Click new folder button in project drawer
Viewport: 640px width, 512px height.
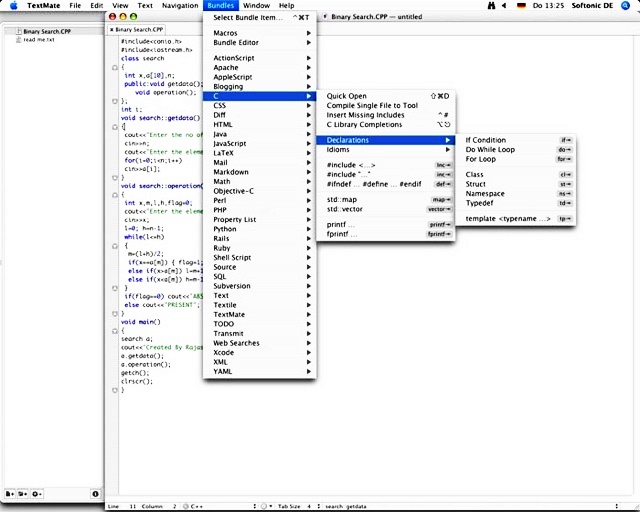tap(23, 494)
